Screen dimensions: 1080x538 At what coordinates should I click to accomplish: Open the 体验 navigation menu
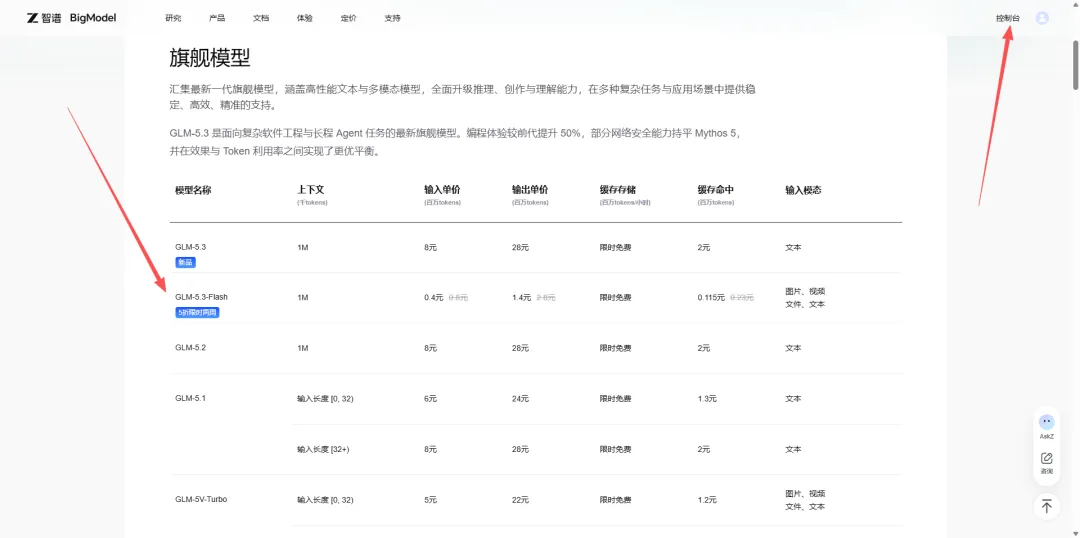(x=304, y=18)
